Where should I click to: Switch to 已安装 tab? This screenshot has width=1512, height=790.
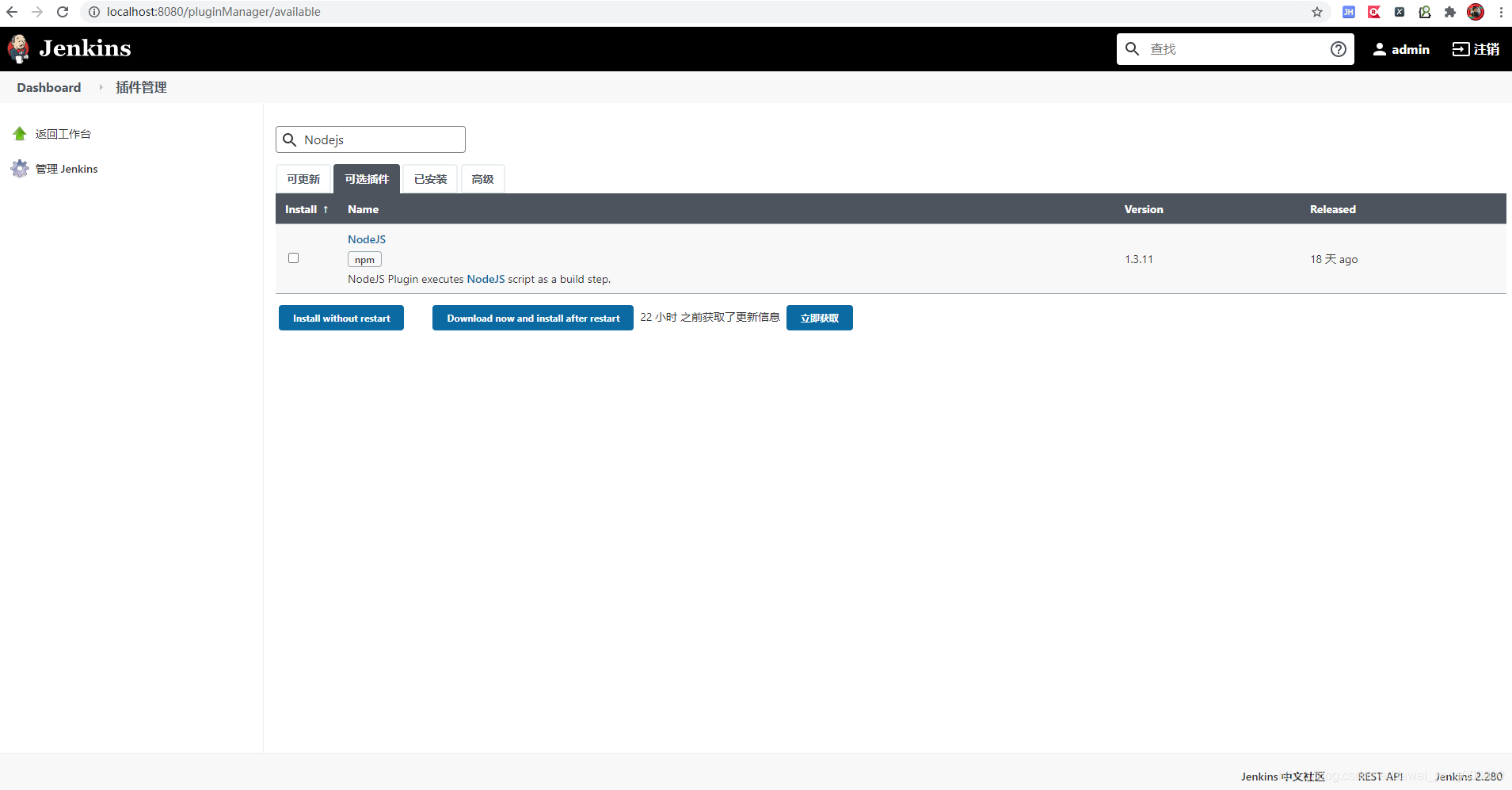(430, 179)
